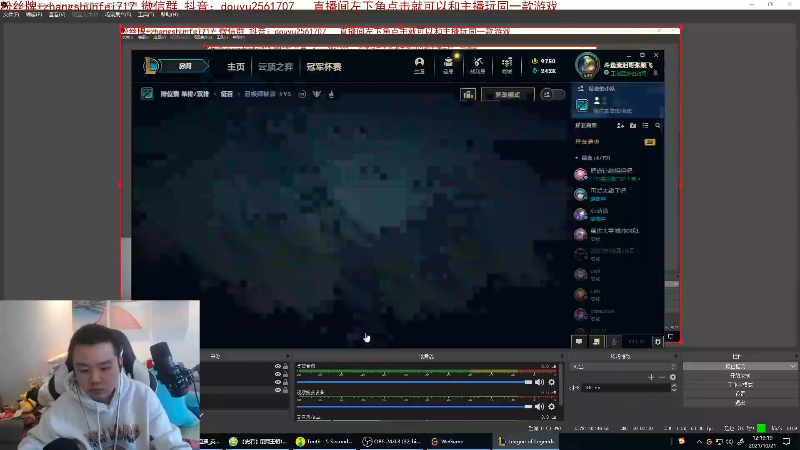The height and width of the screenshot is (450, 800).
Task: Open the 编辑 menu in OBS
Action: [x=34, y=15]
